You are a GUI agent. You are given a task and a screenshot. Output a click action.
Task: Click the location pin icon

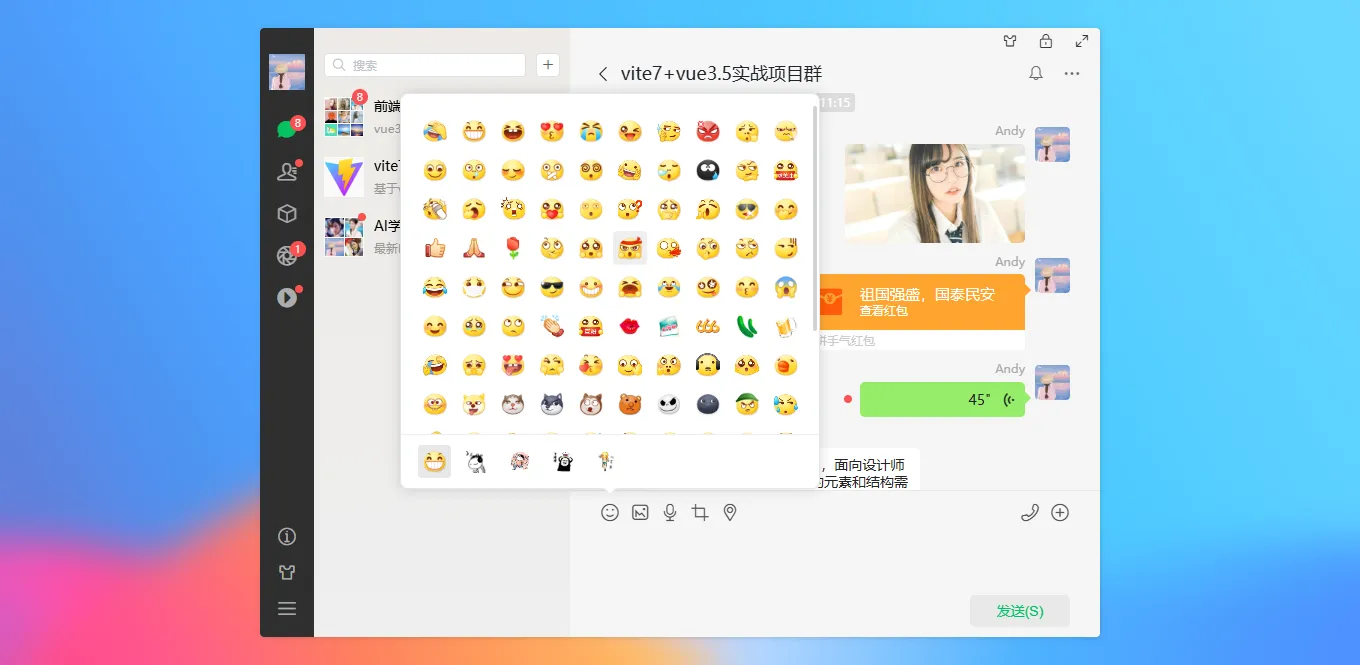coord(730,512)
